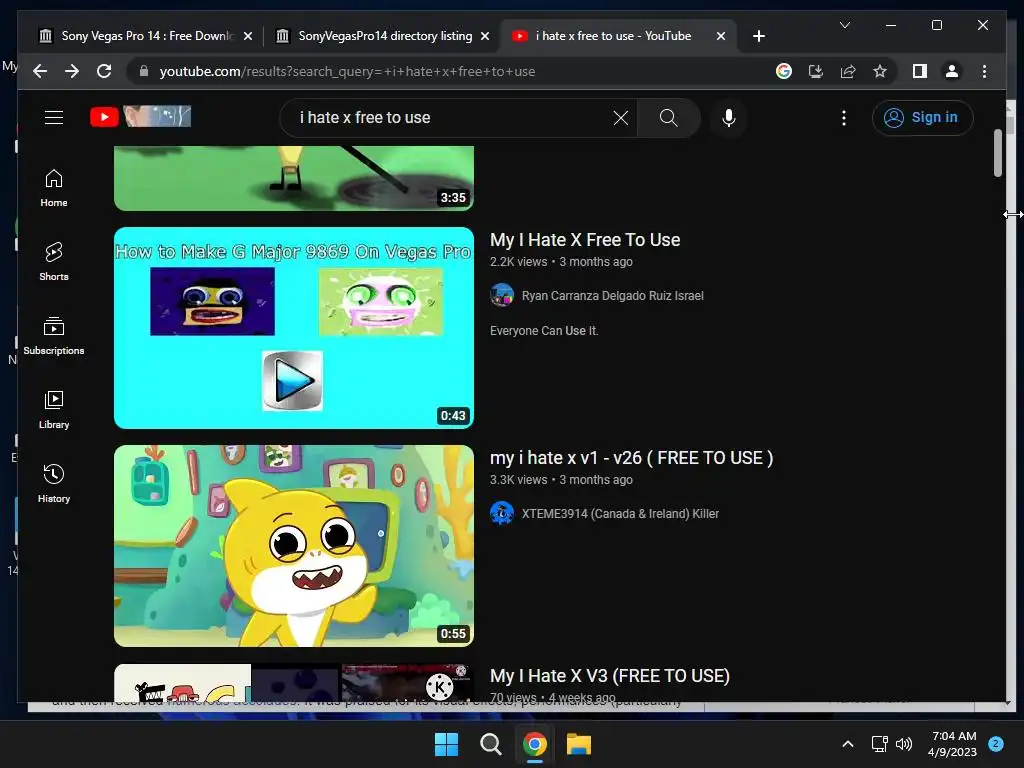Open the My I Hate X V3 thumbnail

pos(294,683)
